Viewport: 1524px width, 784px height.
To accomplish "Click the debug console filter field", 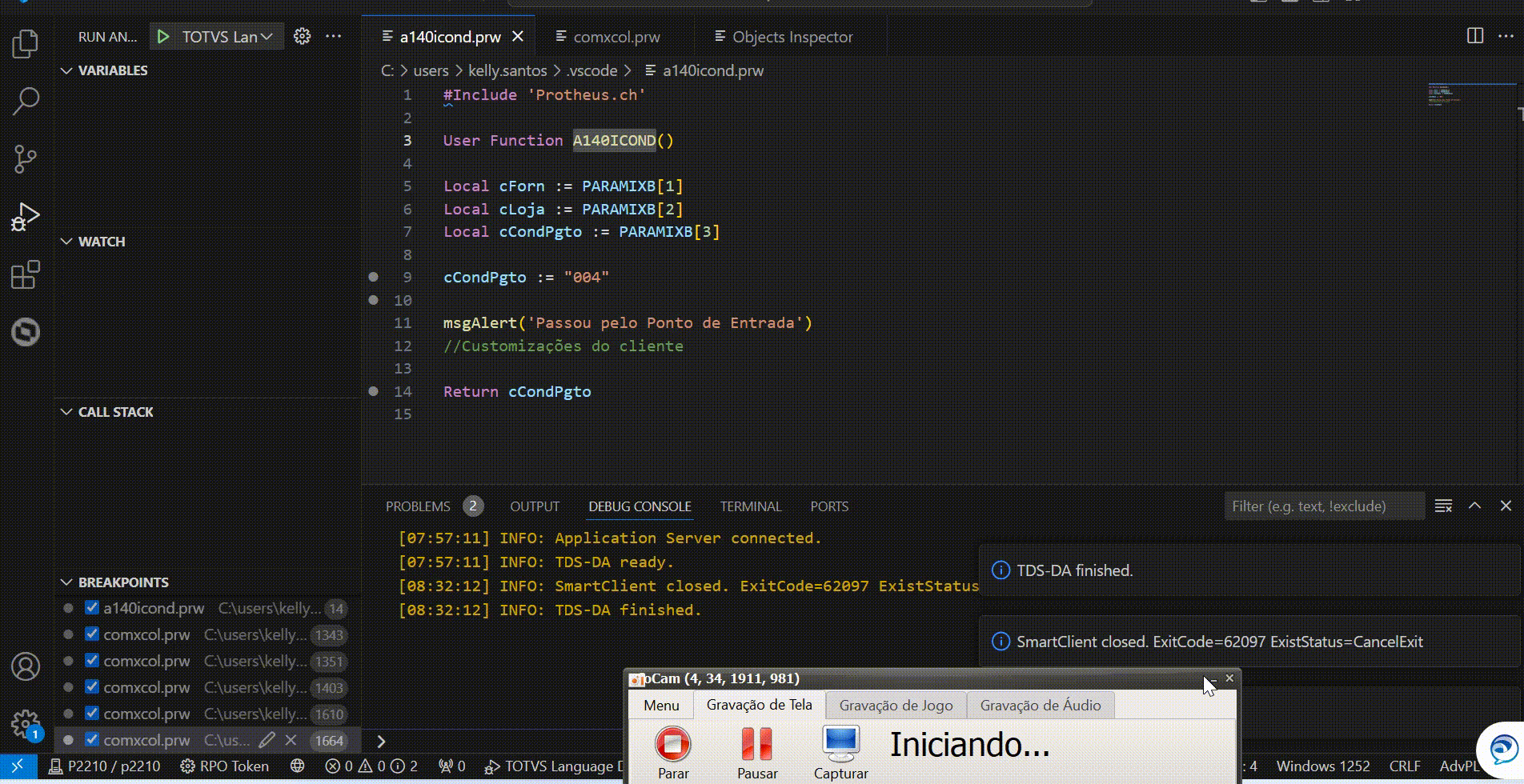I will point(1324,506).
